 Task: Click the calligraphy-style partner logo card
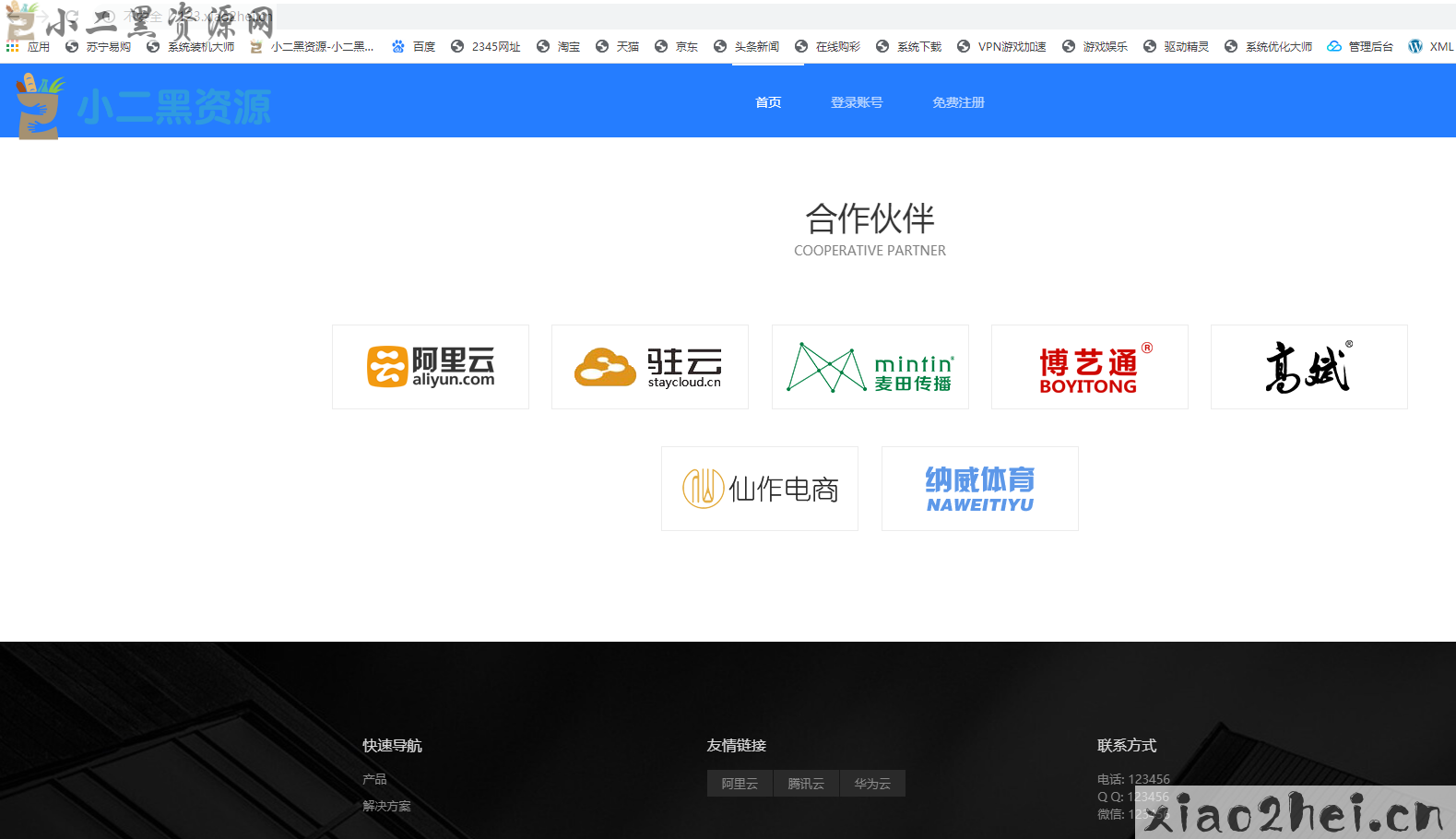pyautogui.click(x=1309, y=367)
